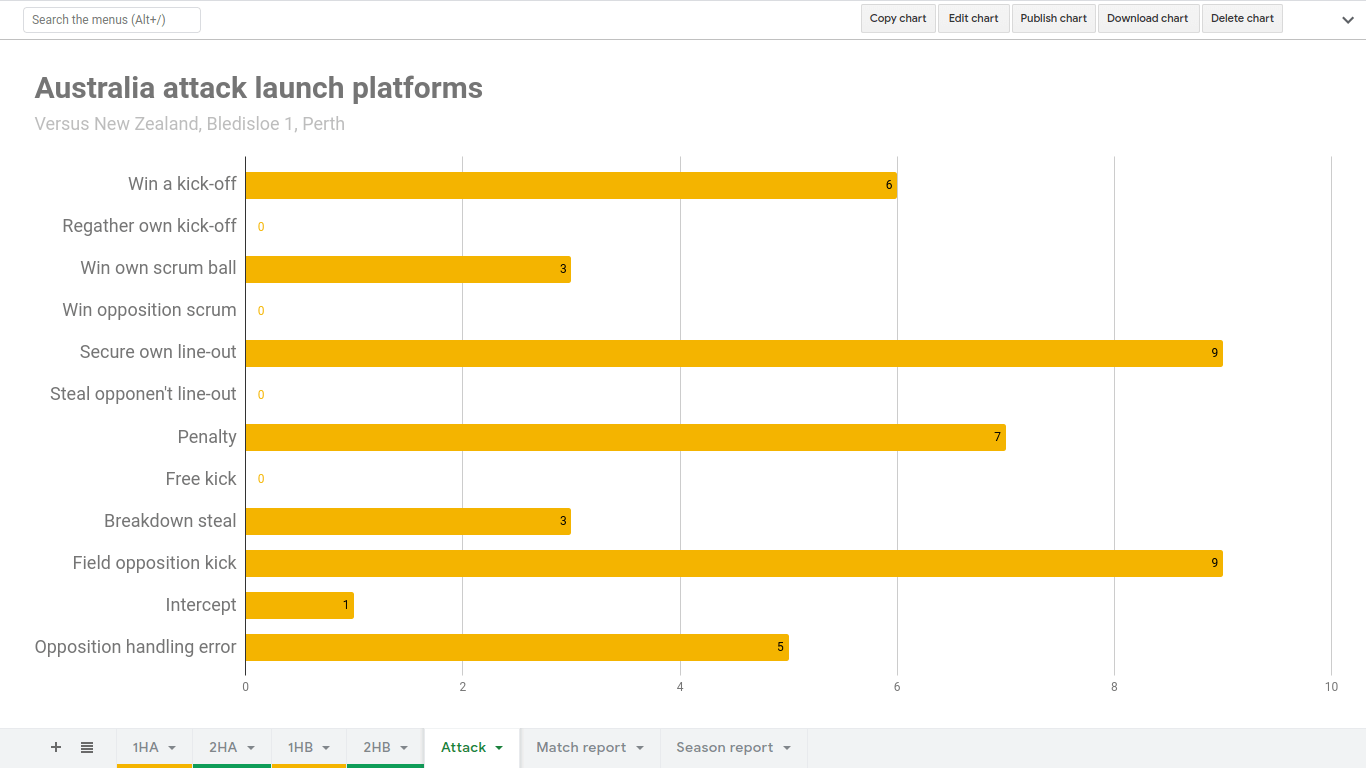Click the Win a kick-off axis label
This screenshot has width=1366, height=768.
pyautogui.click(x=182, y=184)
